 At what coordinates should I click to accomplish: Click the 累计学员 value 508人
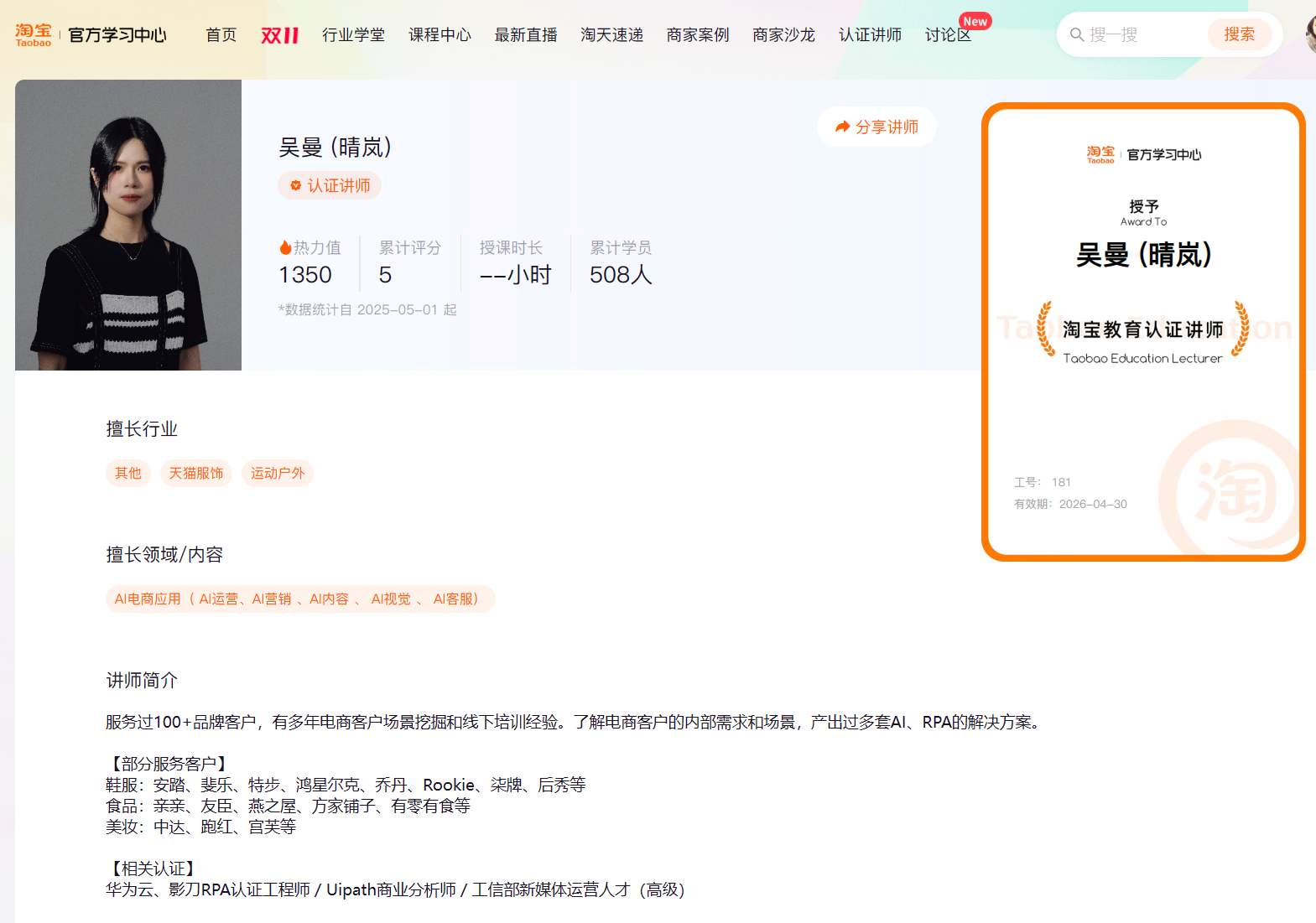click(621, 275)
